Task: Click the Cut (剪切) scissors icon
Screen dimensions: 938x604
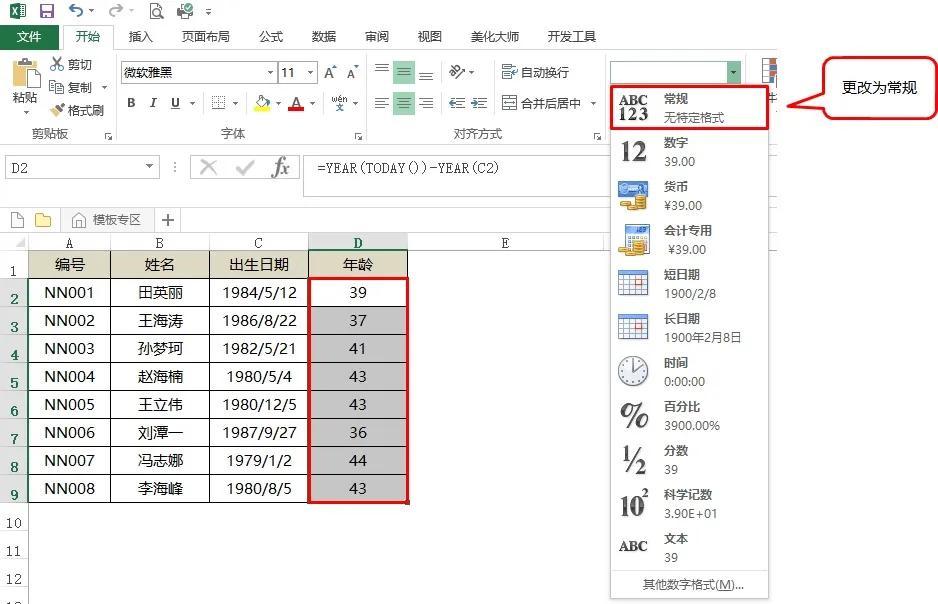Action: click(x=57, y=64)
